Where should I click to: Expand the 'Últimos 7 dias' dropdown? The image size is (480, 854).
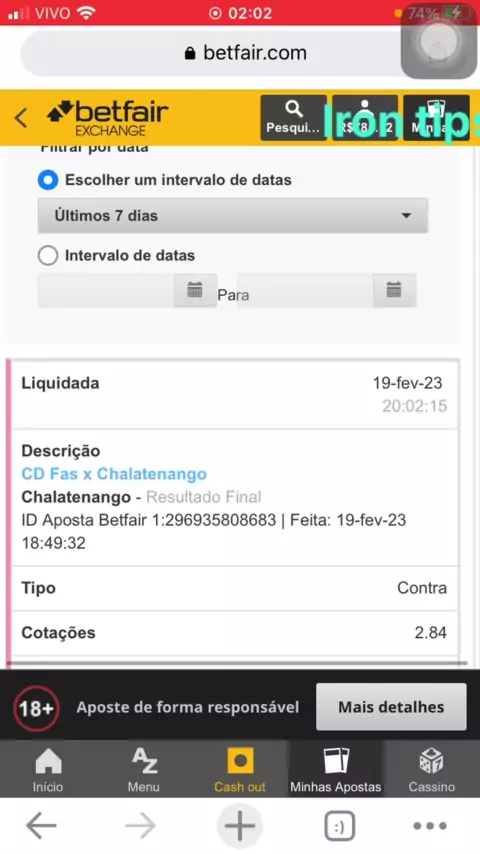click(x=233, y=216)
